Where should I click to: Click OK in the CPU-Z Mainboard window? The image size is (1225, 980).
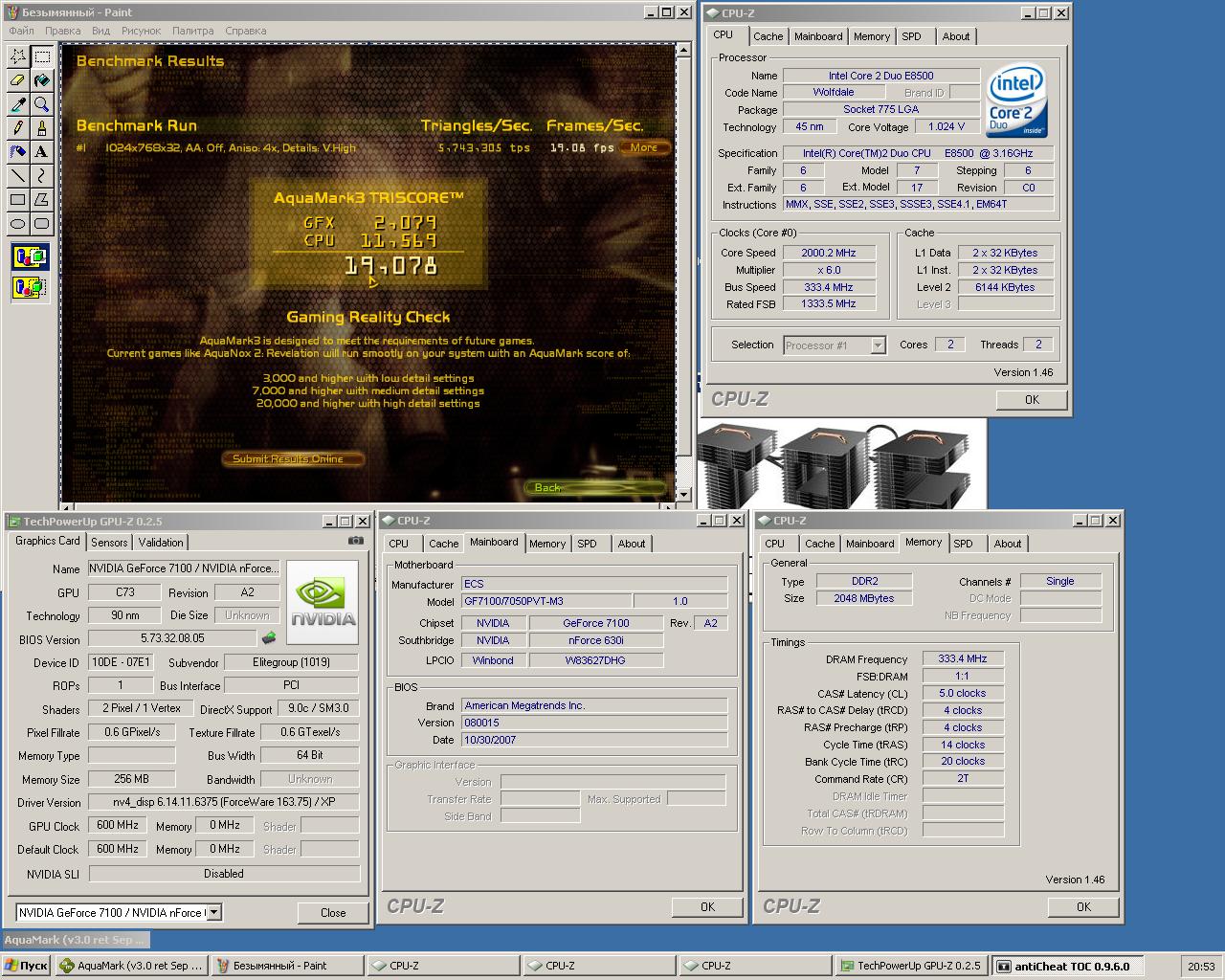[x=707, y=907]
